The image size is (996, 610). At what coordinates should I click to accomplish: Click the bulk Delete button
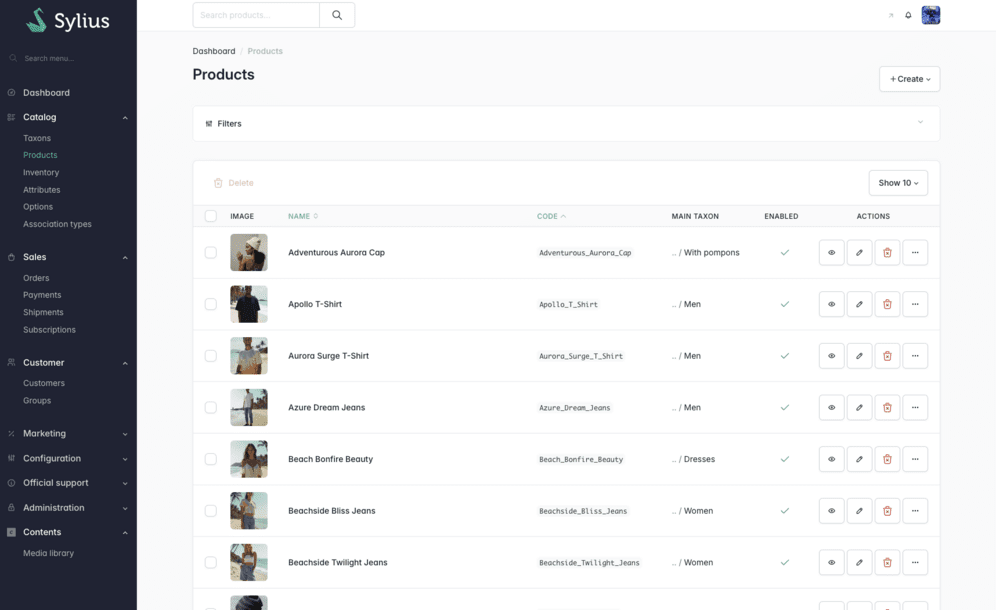pos(234,183)
